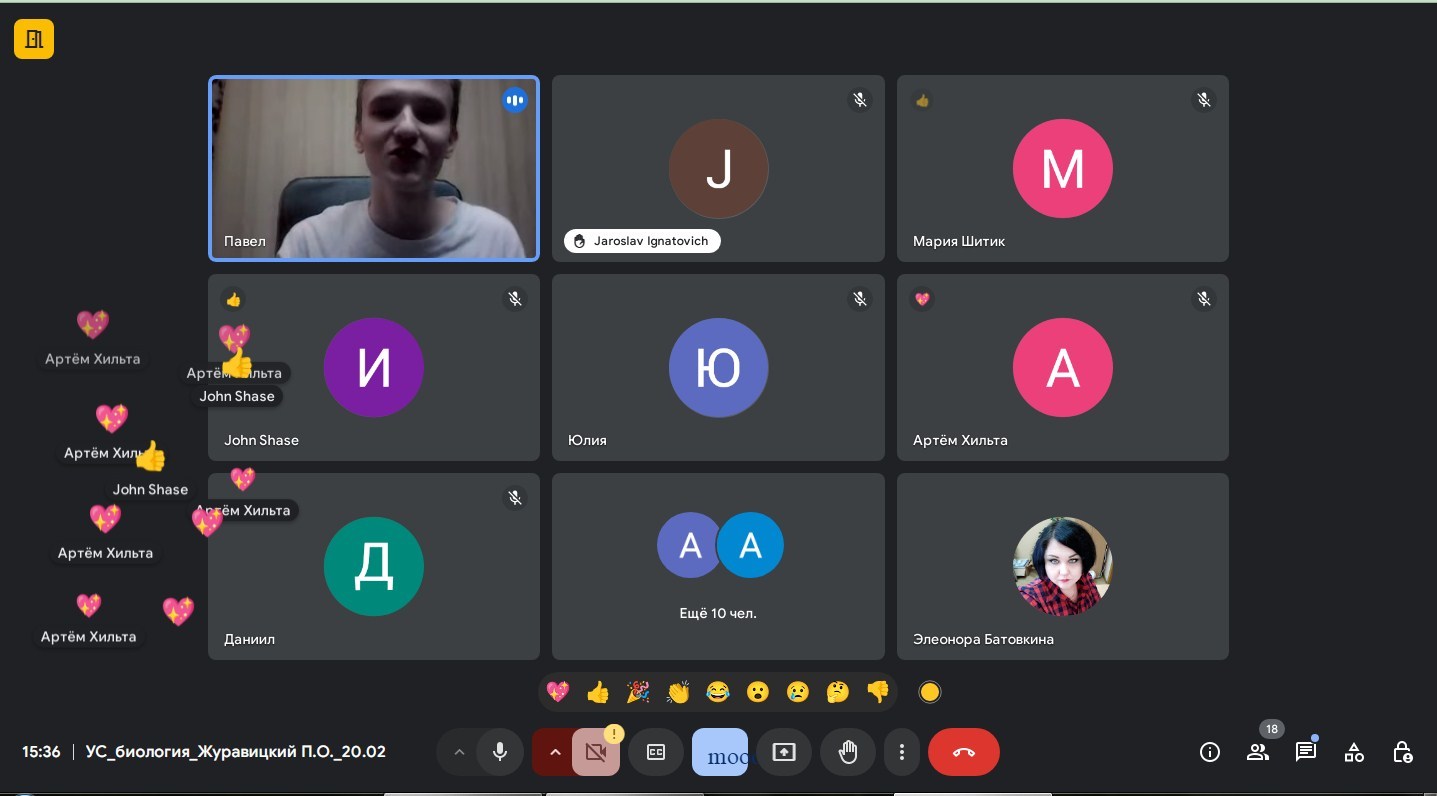Viewport: 1437px width, 796px height.
Task: Leave the call with red hang-up button
Action: pyautogui.click(x=963, y=752)
